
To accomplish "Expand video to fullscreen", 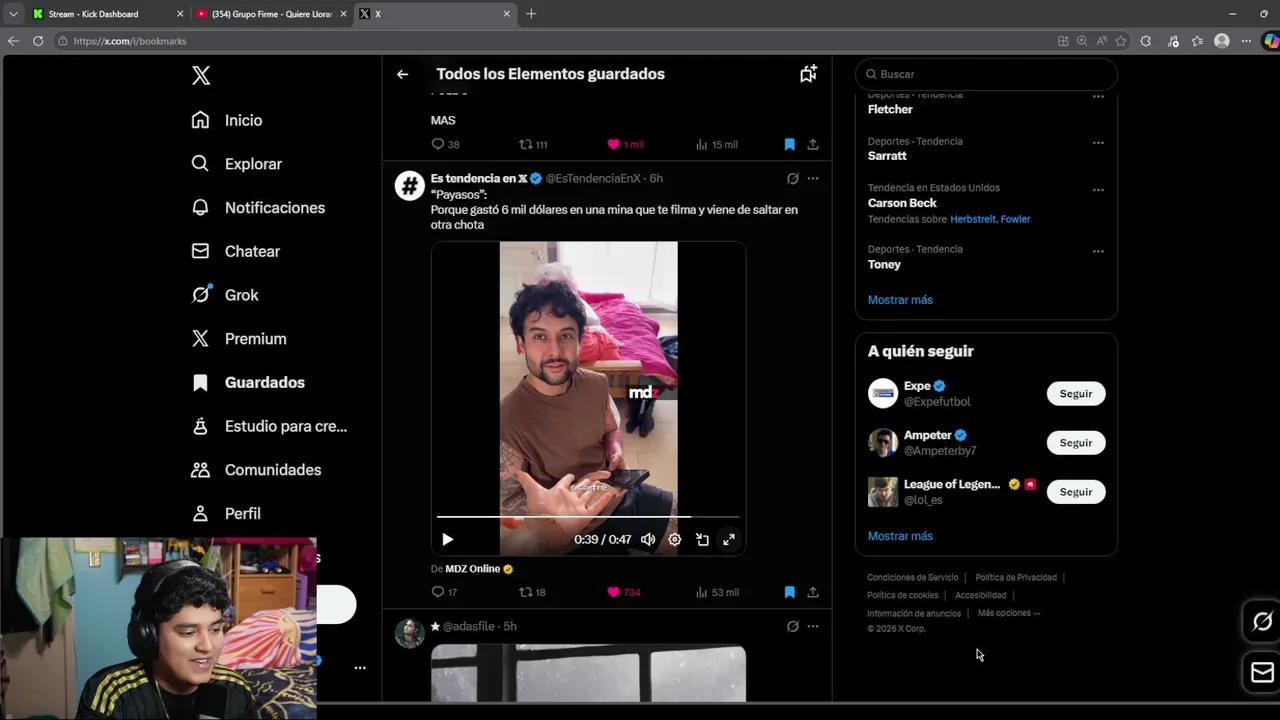I will (729, 539).
